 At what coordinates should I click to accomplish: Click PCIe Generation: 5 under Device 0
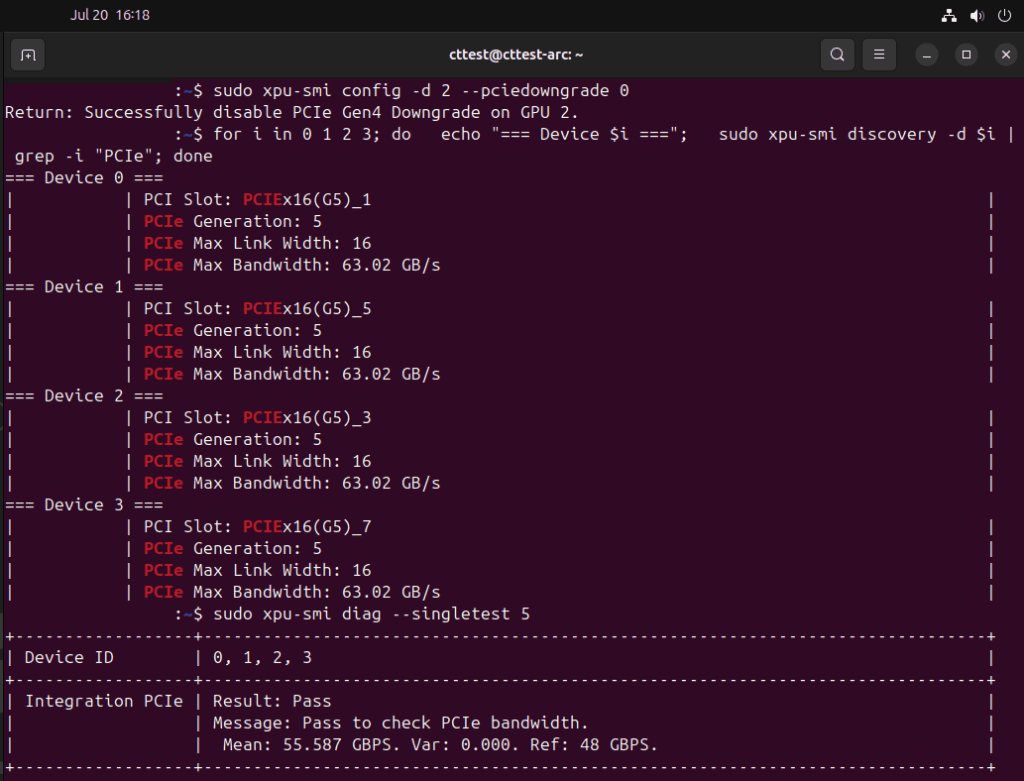pos(232,221)
